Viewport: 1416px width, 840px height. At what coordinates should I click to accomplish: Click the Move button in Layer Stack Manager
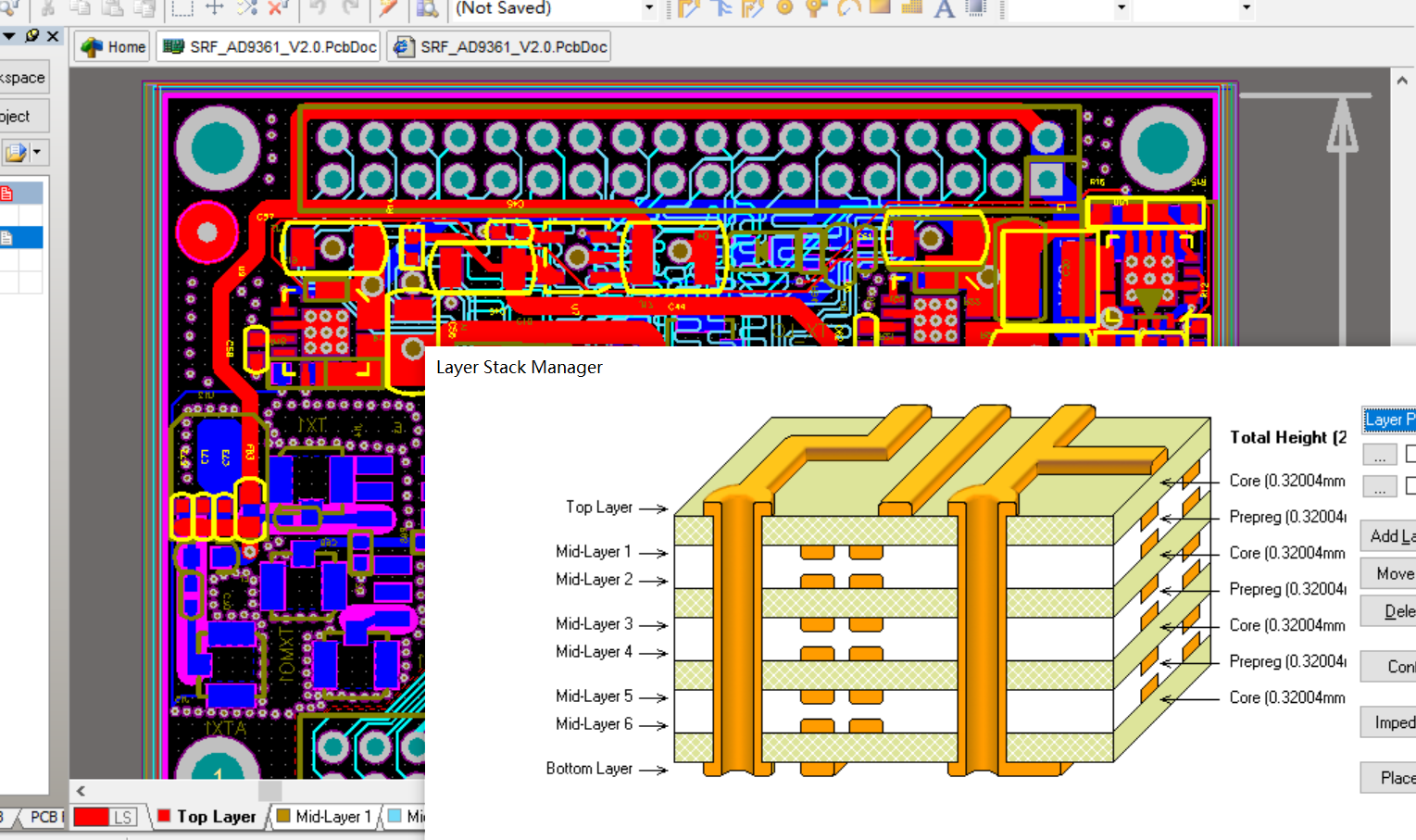tap(1388, 573)
